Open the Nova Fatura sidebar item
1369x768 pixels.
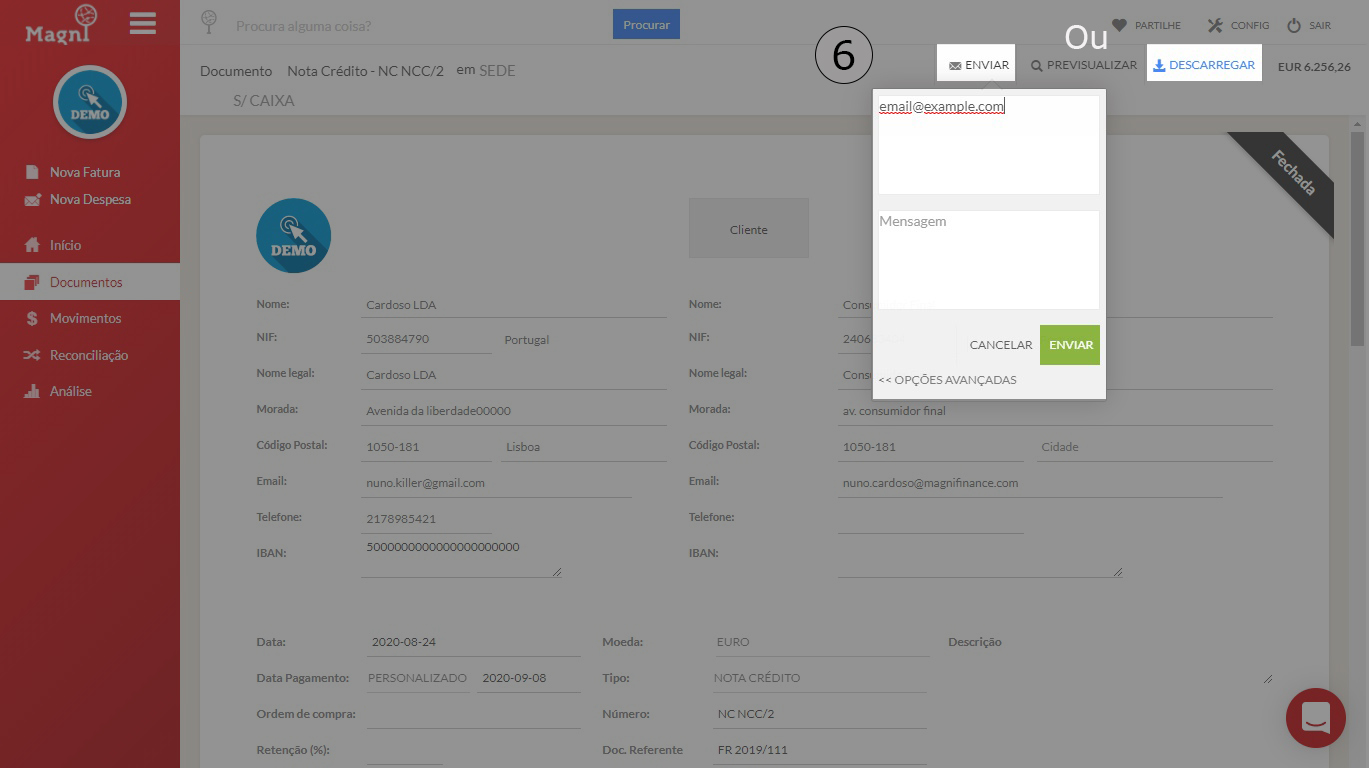point(86,171)
